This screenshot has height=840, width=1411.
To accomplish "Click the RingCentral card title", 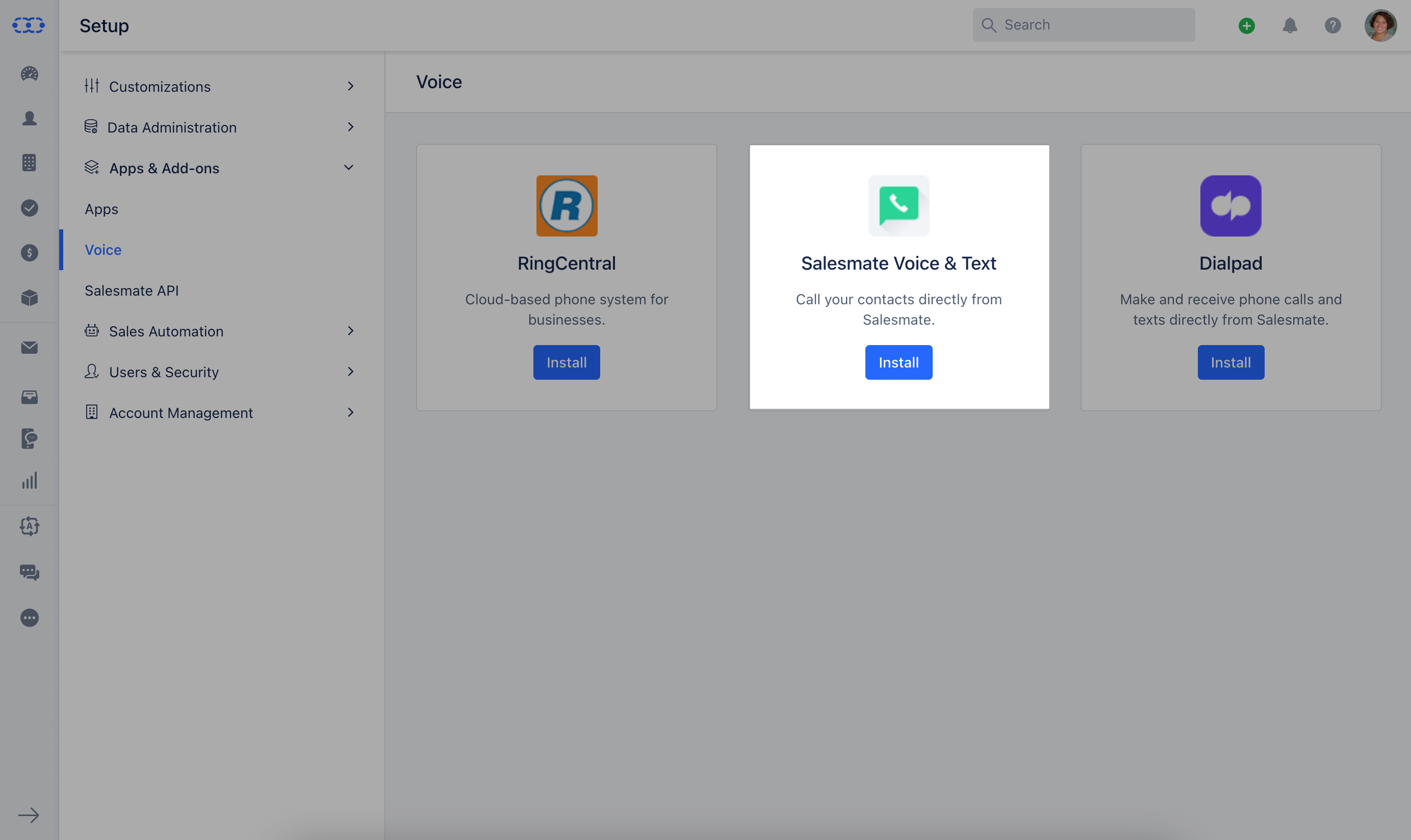I will [x=566, y=263].
